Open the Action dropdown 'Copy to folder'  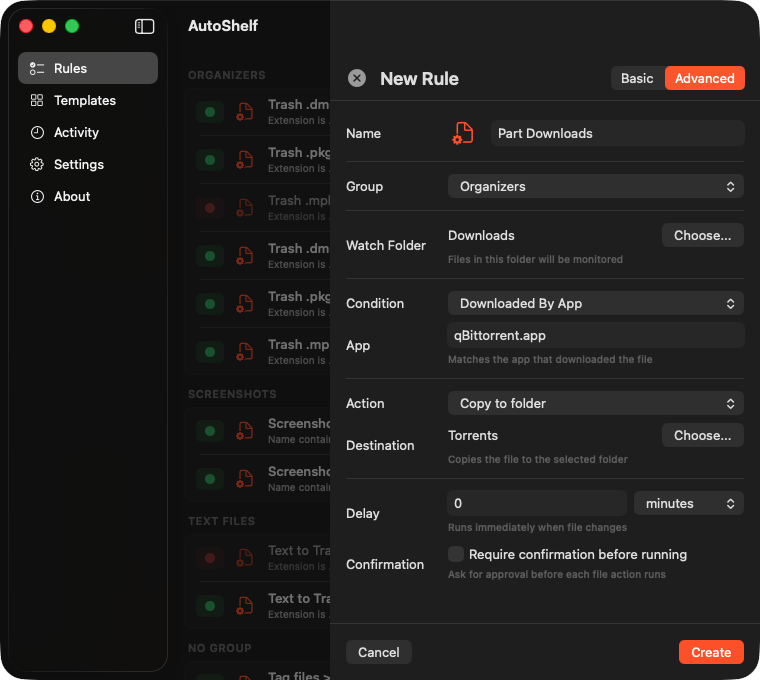pos(596,403)
